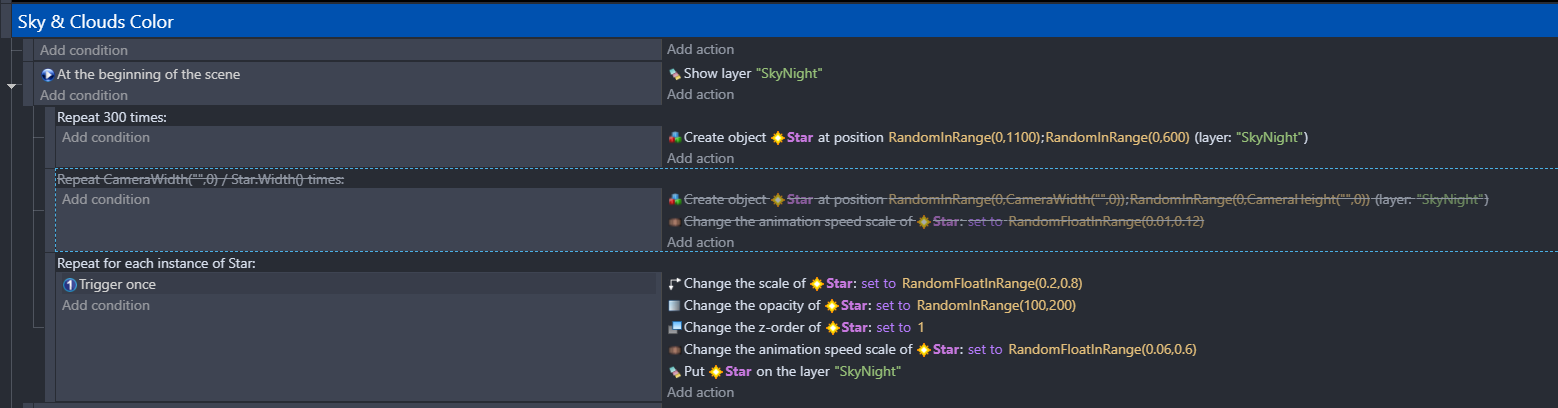Click the Change the scale action icon
The width and height of the screenshot is (1558, 408).
tap(674, 284)
